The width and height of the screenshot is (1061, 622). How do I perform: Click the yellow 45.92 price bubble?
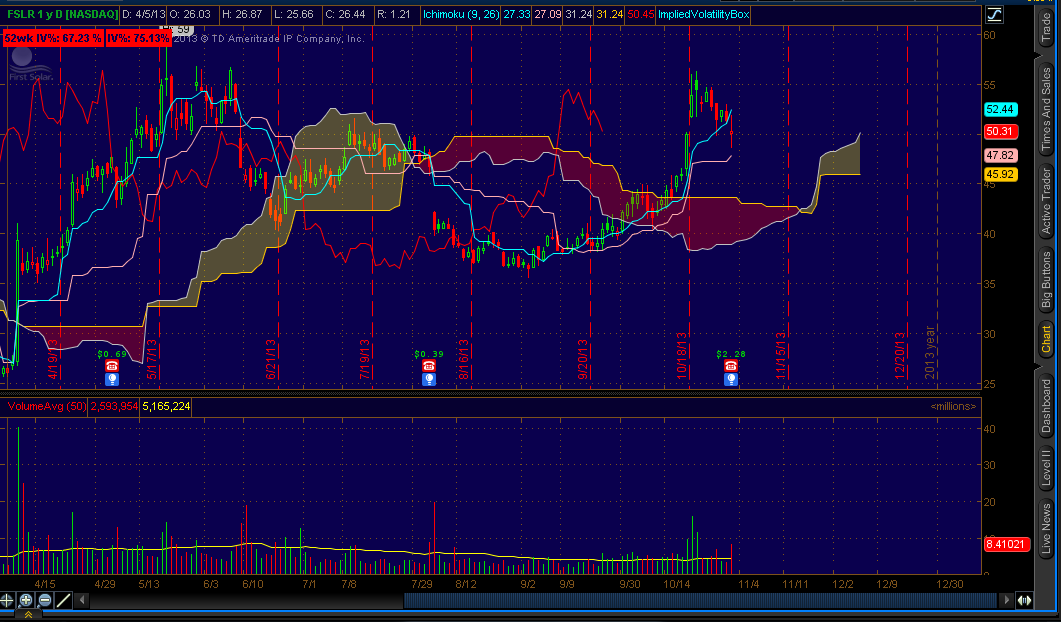1000,175
